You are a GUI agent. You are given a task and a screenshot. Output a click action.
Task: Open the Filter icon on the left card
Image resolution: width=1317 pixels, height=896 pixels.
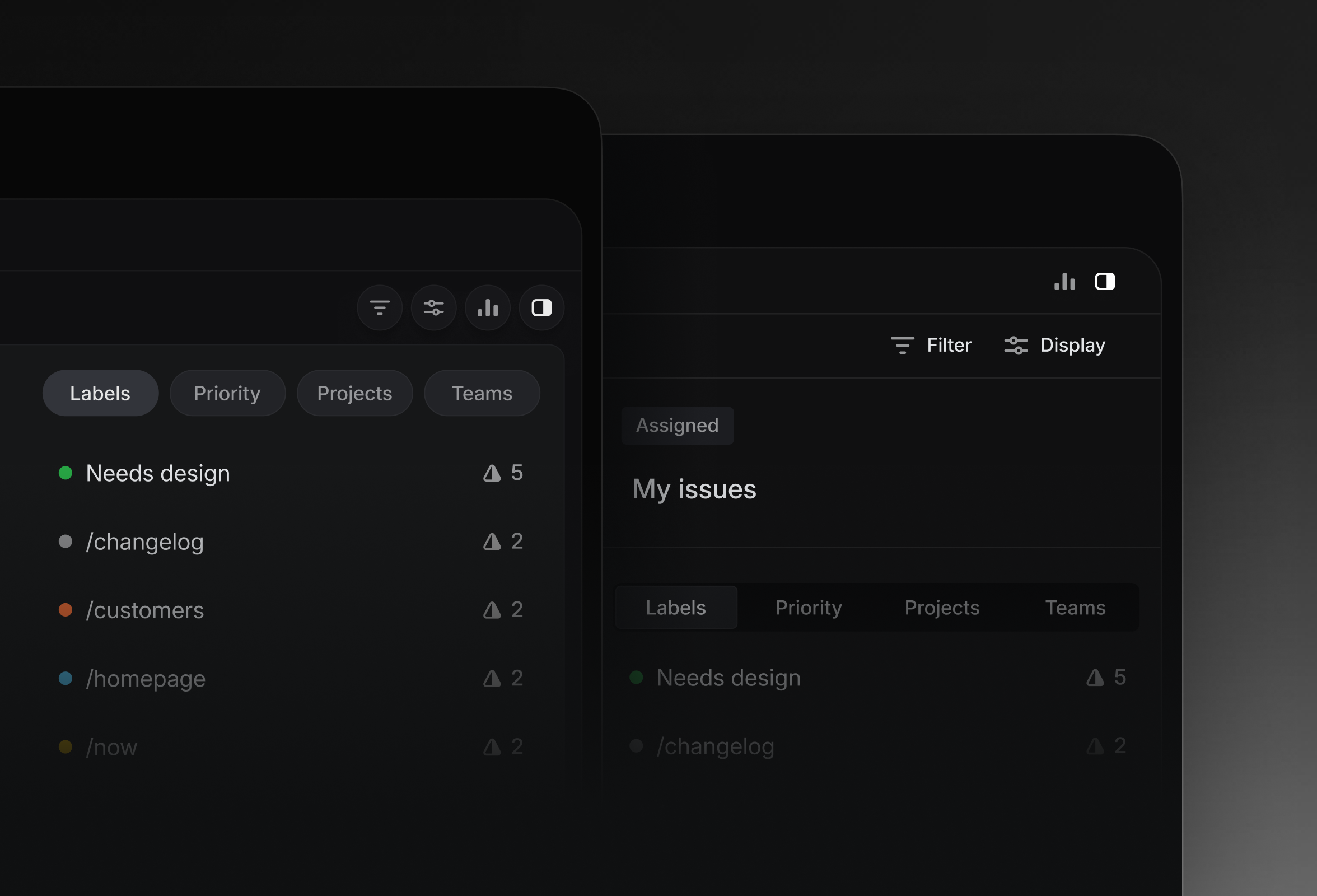(x=380, y=308)
